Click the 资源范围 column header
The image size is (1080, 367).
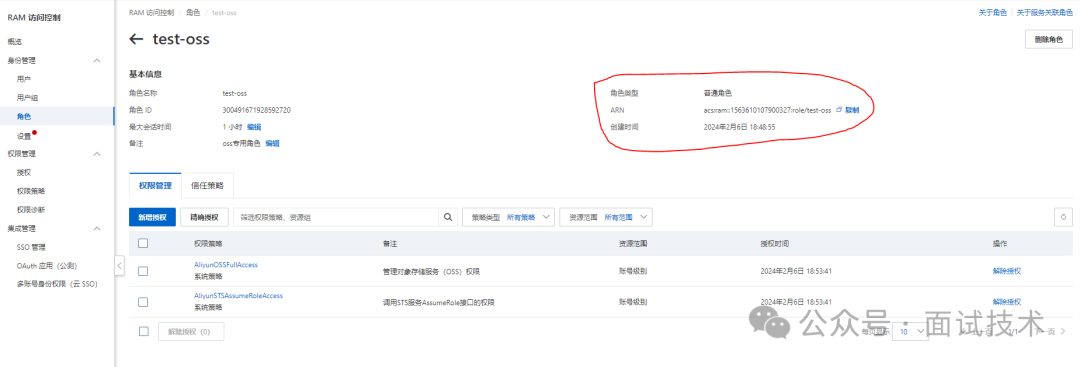click(632, 244)
